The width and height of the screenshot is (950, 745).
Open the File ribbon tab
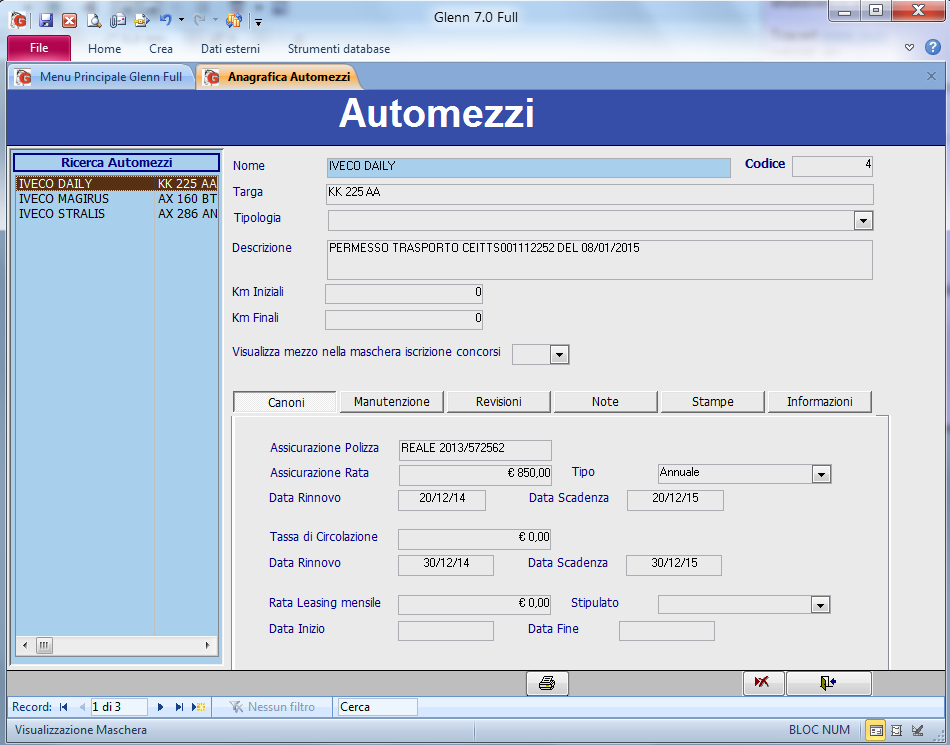click(x=39, y=48)
